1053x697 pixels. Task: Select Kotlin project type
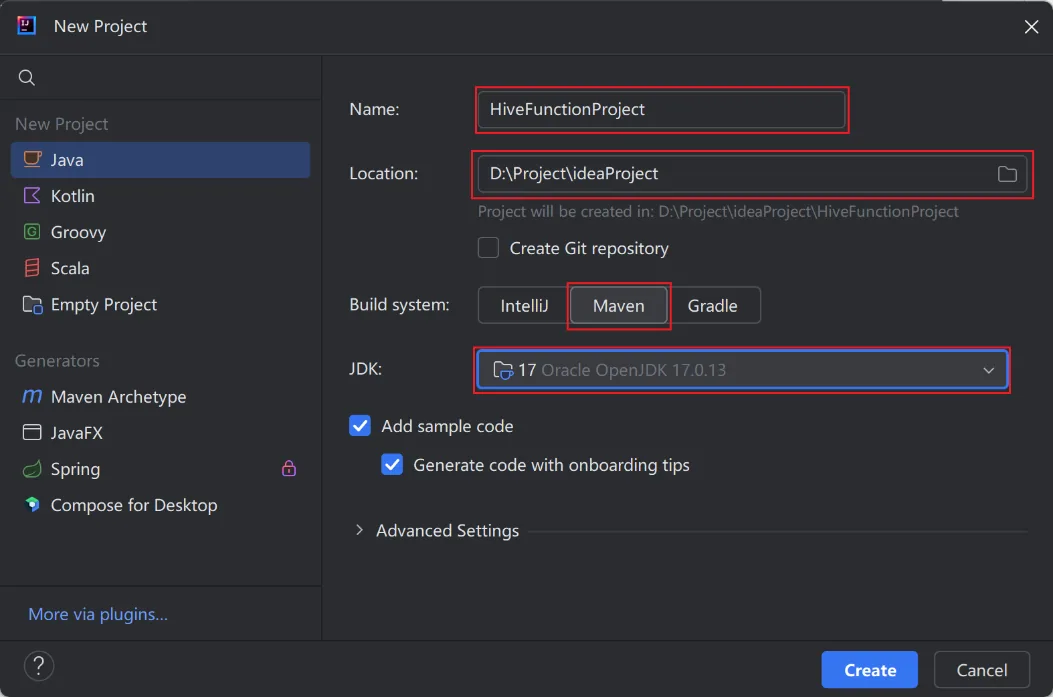(x=161, y=196)
